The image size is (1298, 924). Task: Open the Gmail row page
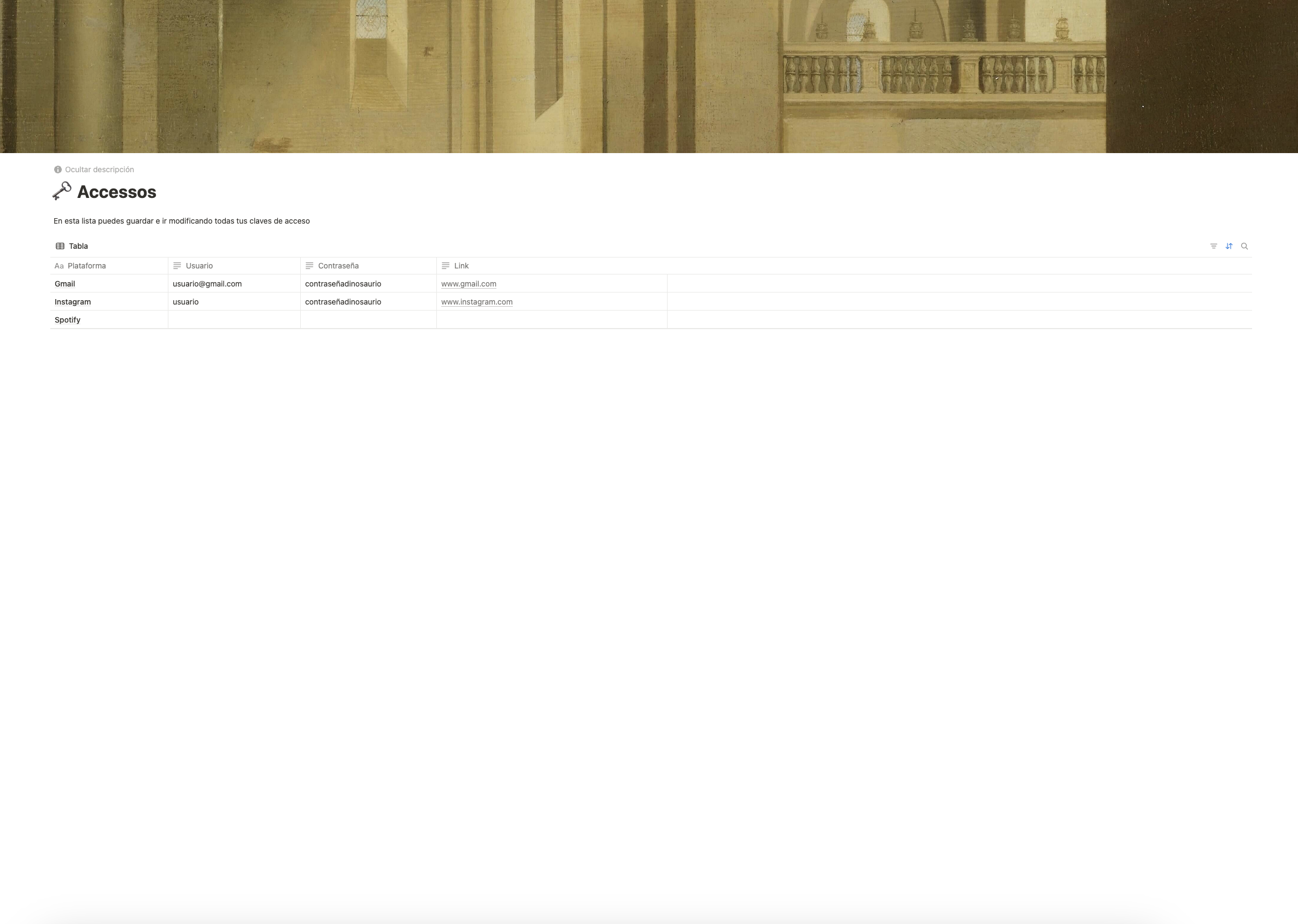[x=65, y=284]
